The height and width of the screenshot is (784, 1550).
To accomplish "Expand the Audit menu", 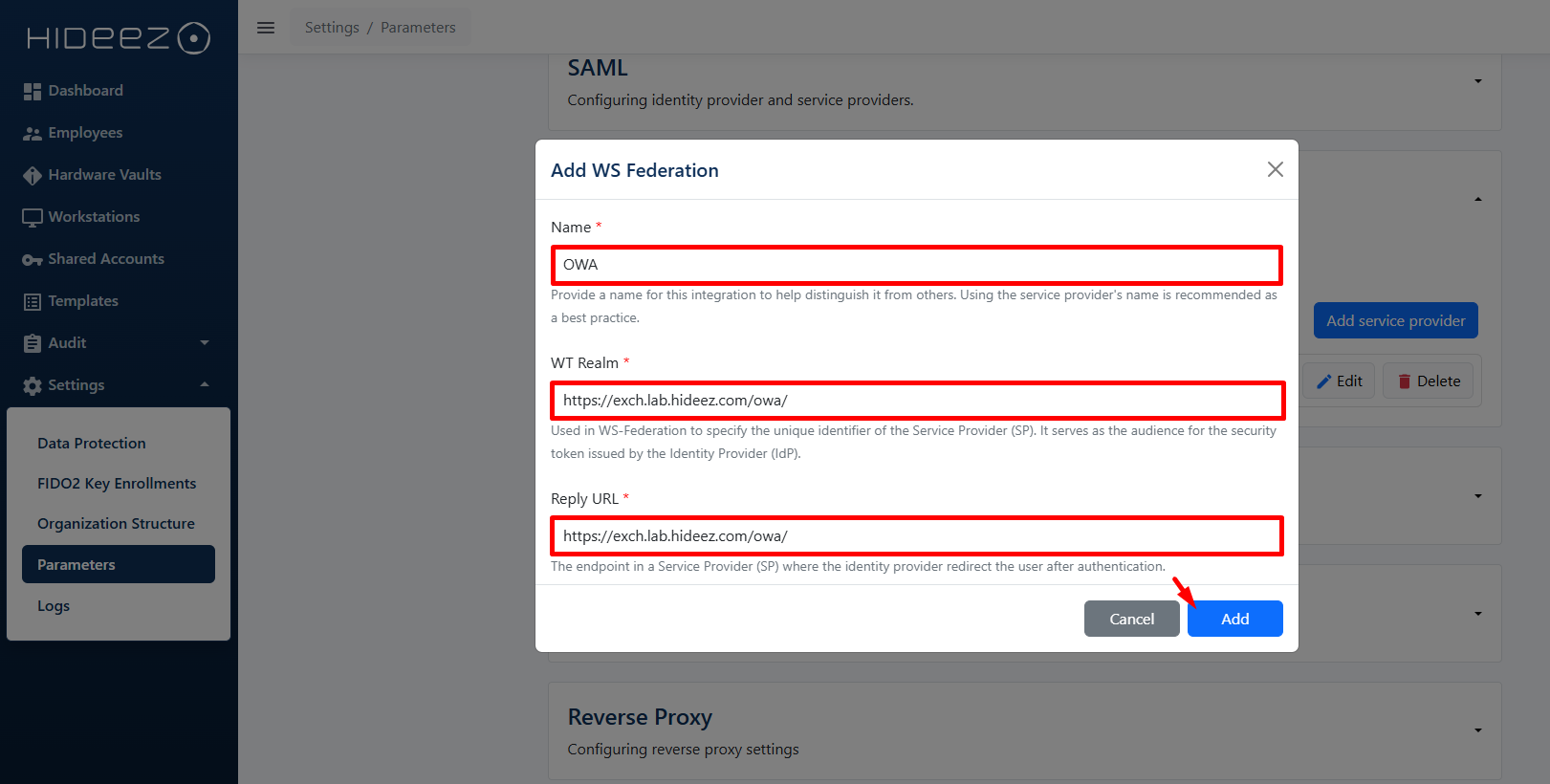I will pyautogui.click(x=205, y=343).
